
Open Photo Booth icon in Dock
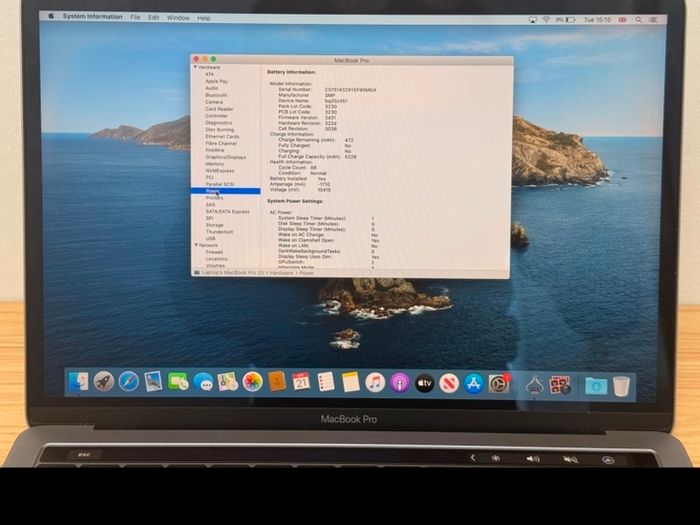pos(560,385)
